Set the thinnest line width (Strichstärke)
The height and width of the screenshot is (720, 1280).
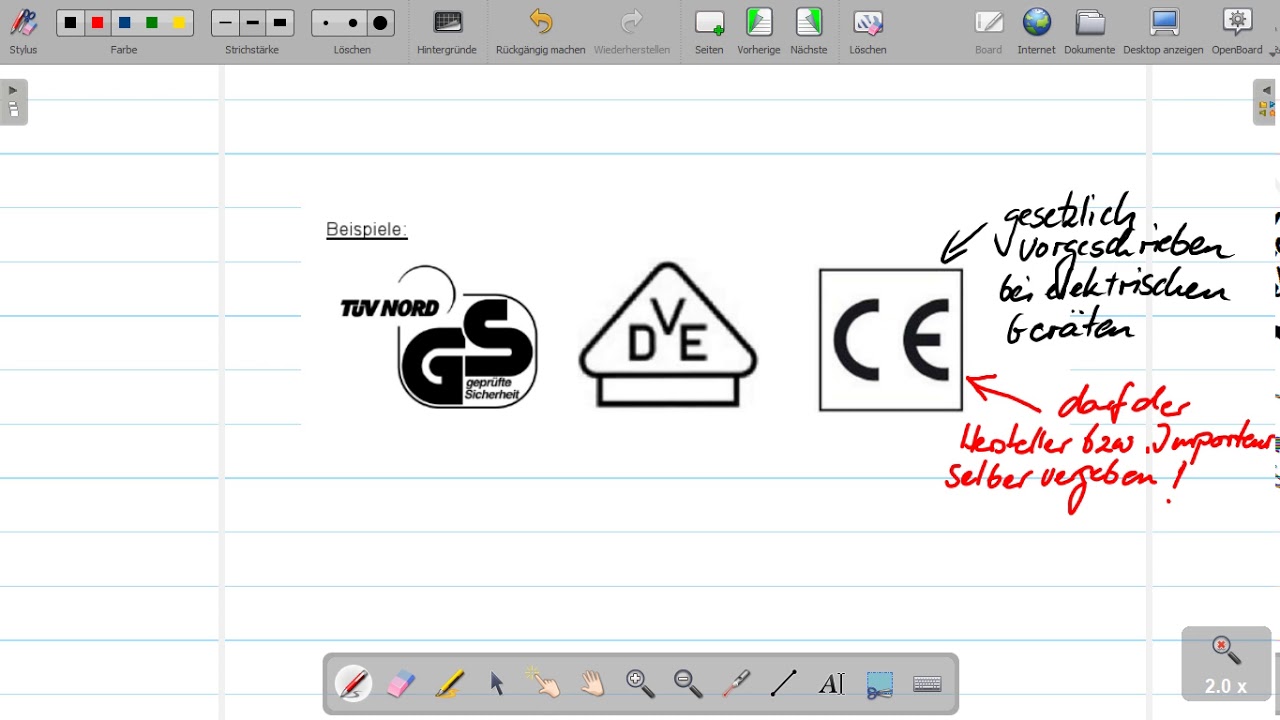[x=225, y=23]
